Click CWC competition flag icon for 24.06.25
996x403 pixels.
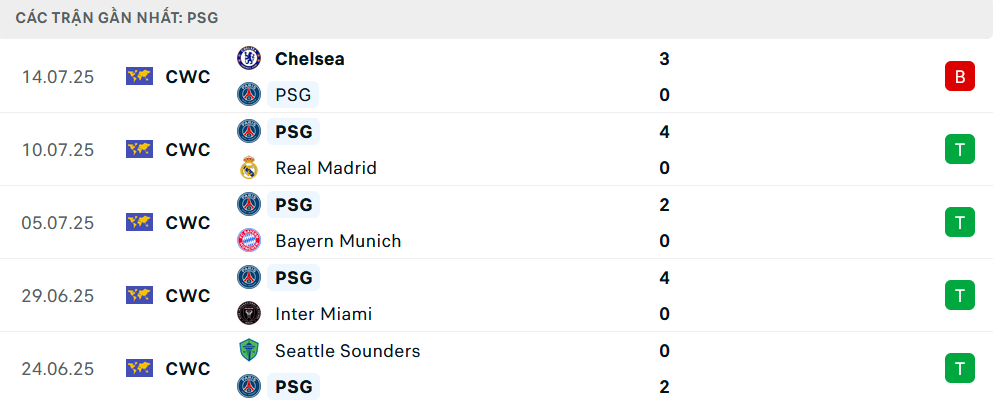(x=139, y=369)
